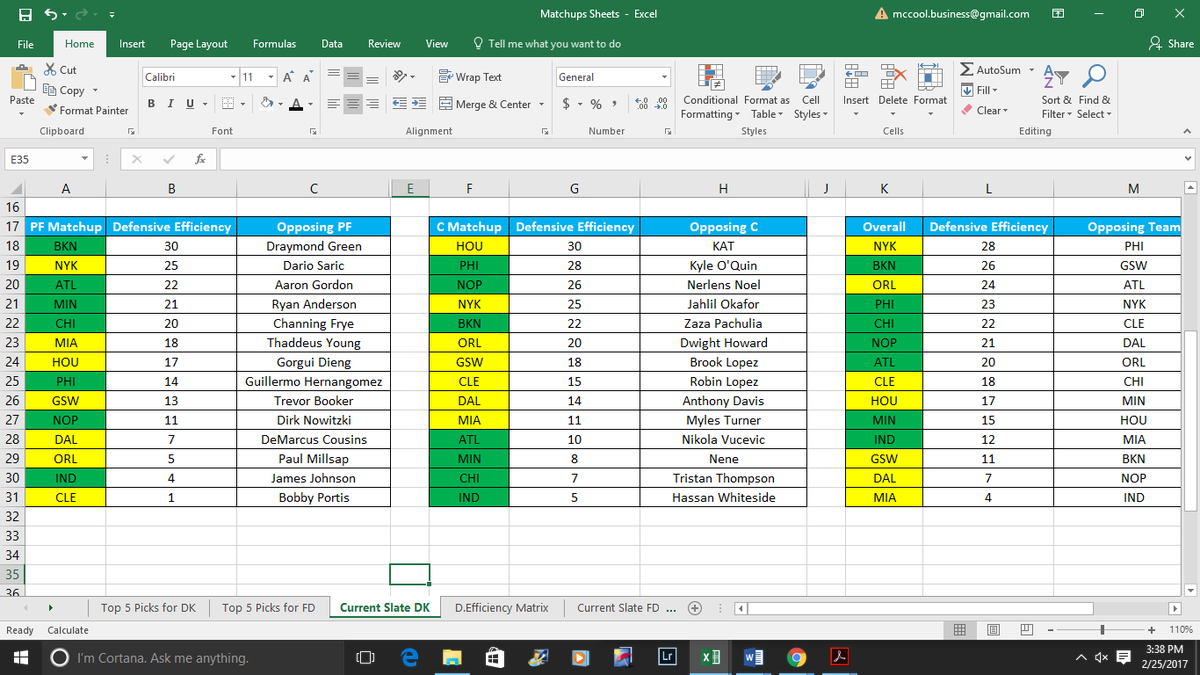Open Chrome from the Windows taskbar

tap(796, 657)
